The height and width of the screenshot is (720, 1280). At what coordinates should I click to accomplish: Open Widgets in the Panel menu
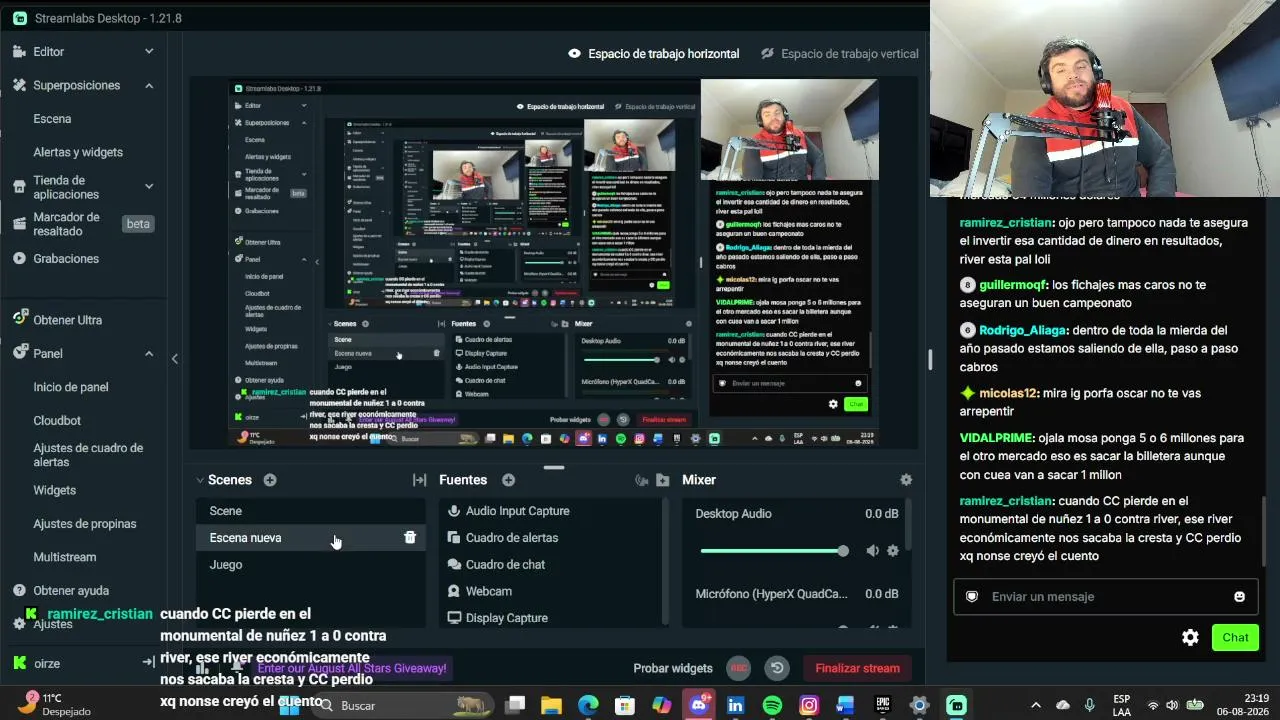(x=54, y=490)
